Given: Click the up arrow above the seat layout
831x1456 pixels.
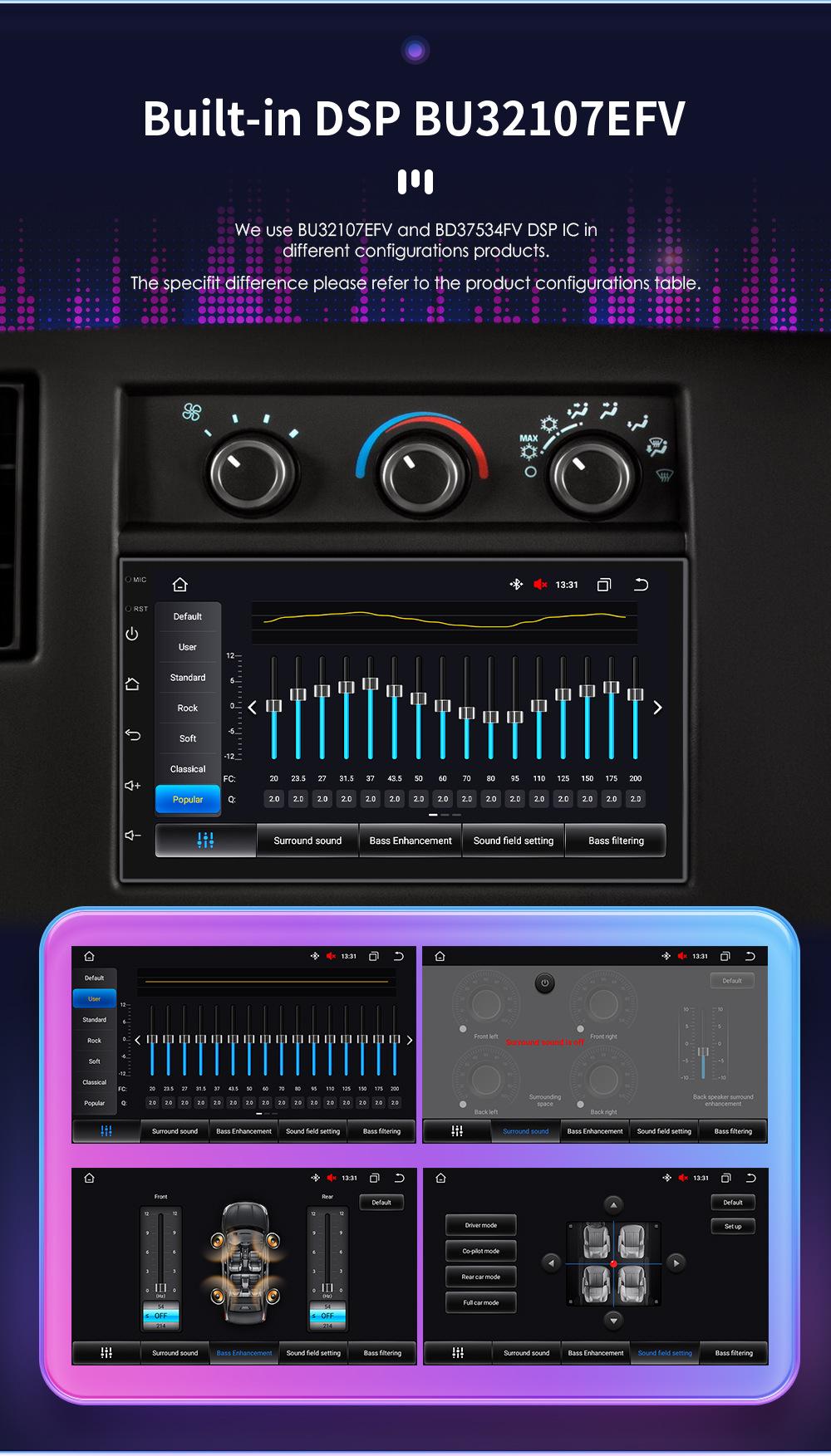Looking at the screenshot, I should point(613,1204).
